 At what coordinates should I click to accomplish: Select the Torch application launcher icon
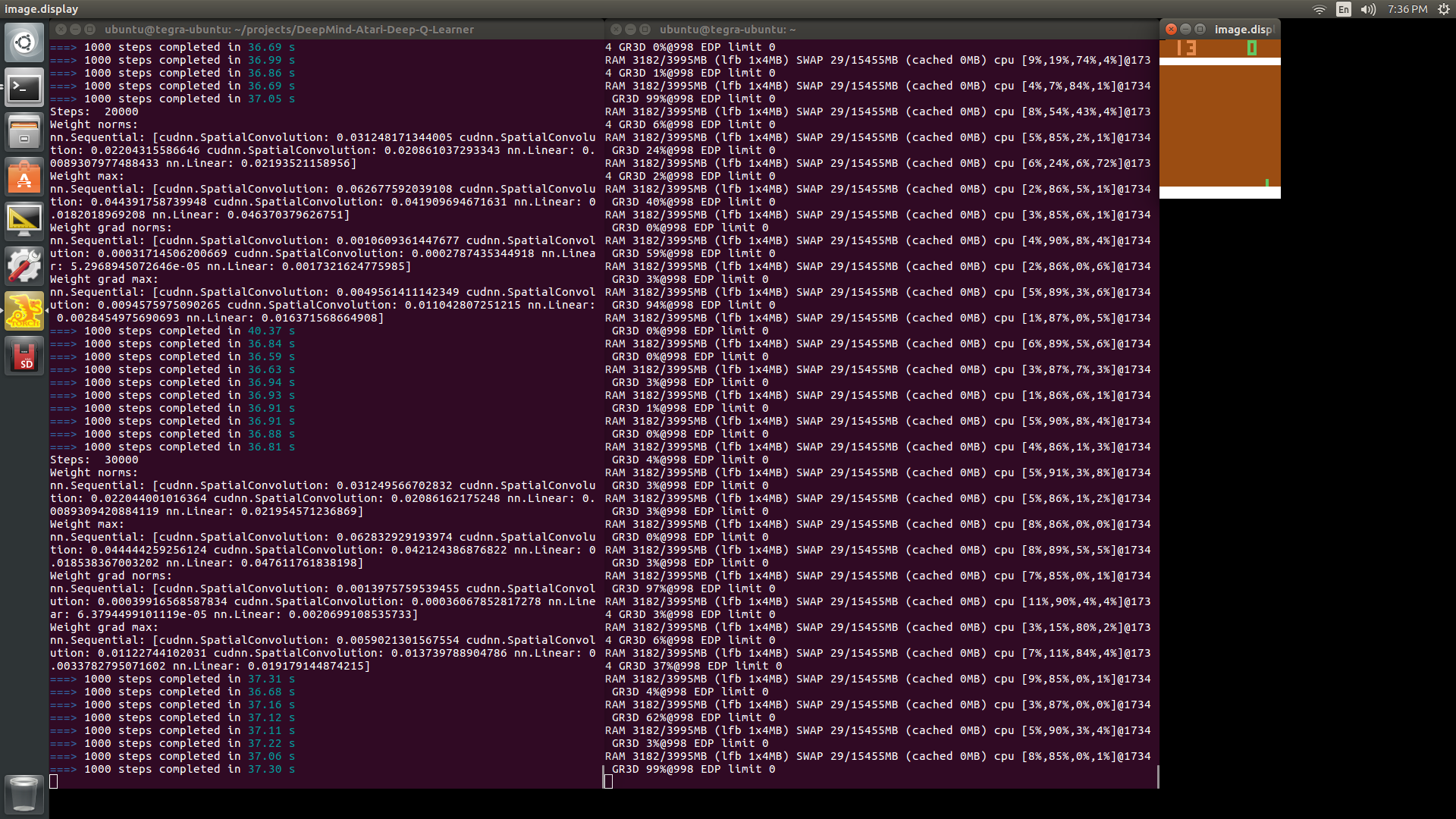[x=24, y=312]
